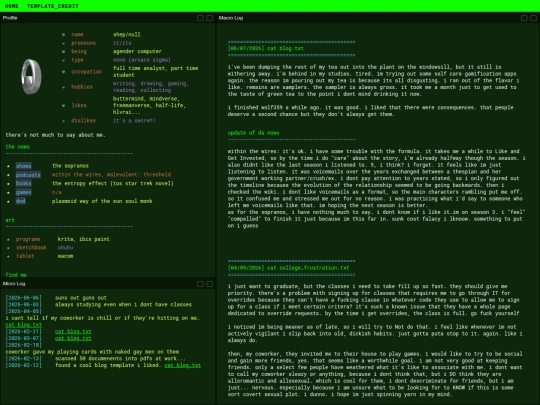Click the 'sketchbook' row label under art

click(x=31, y=248)
